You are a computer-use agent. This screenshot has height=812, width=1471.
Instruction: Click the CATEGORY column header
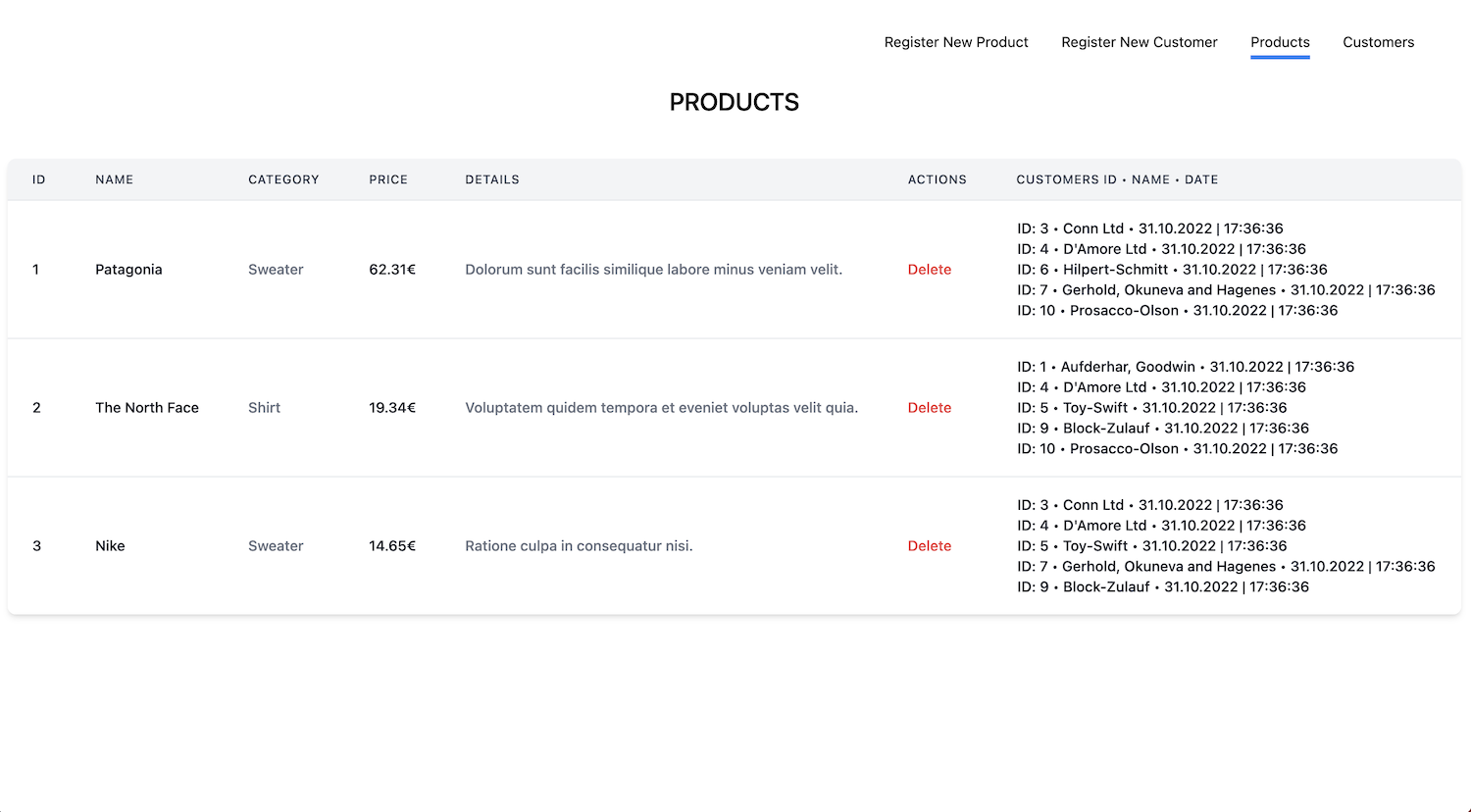click(x=283, y=179)
